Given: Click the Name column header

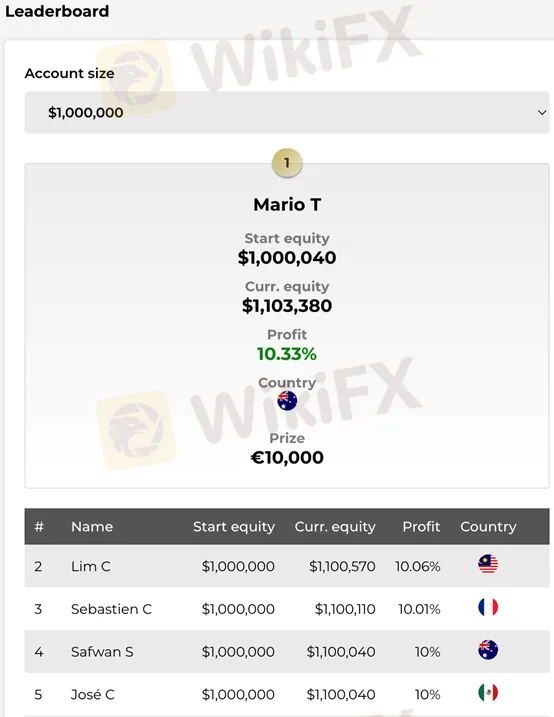Looking at the screenshot, I should (x=92, y=527).
